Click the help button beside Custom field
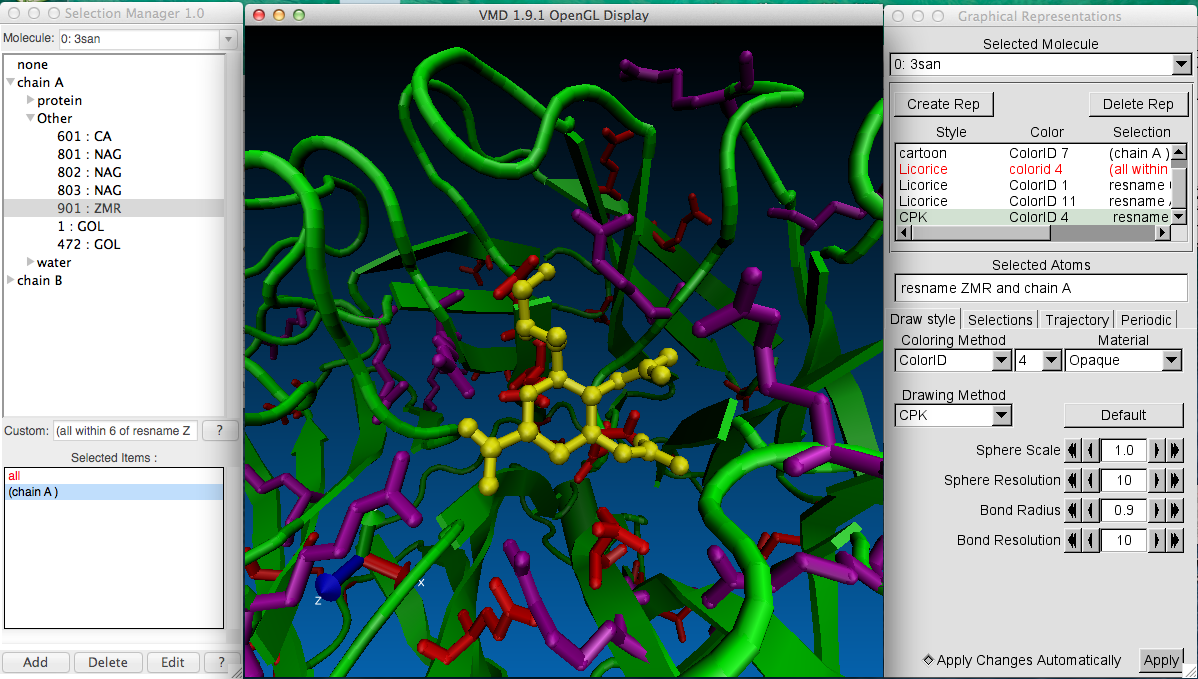The width and height of the screenshot is (1198, 679). pyautogui.click(x=220, y=431)
